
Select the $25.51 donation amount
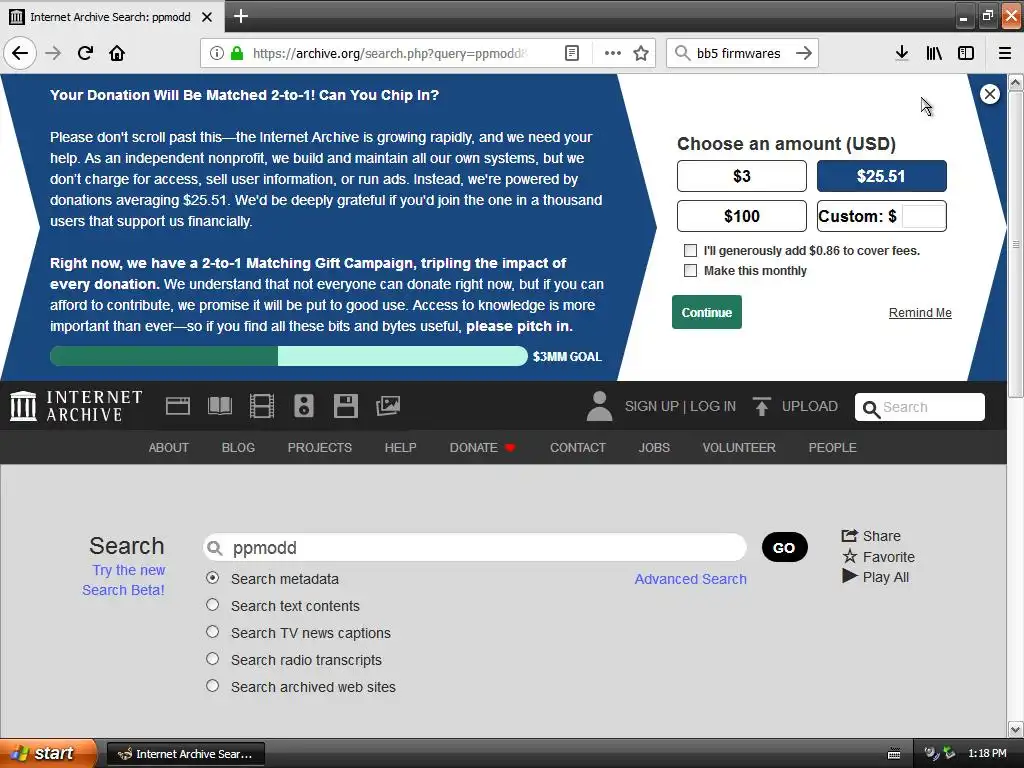[882, 176]
